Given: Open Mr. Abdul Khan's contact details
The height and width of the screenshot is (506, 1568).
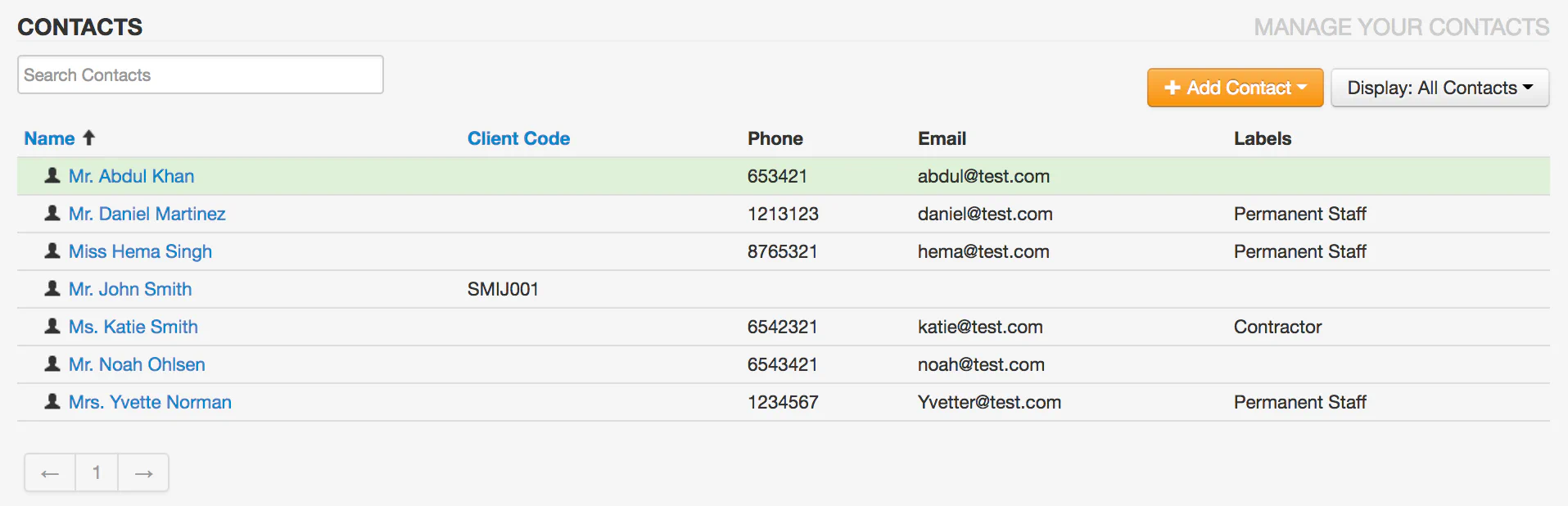Looking at the screenshot, I should click(131, 175).
